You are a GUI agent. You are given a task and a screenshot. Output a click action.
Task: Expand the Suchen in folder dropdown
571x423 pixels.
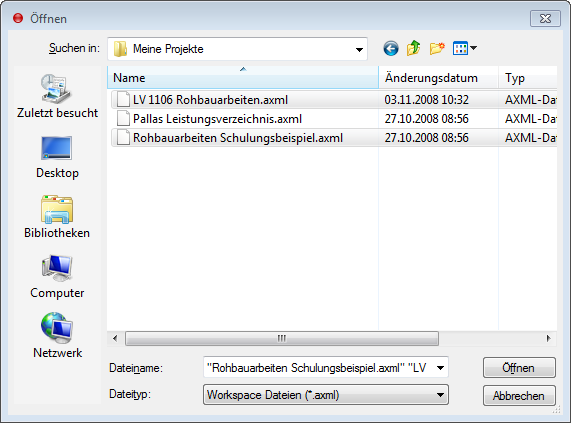click(x=359, y=49)
